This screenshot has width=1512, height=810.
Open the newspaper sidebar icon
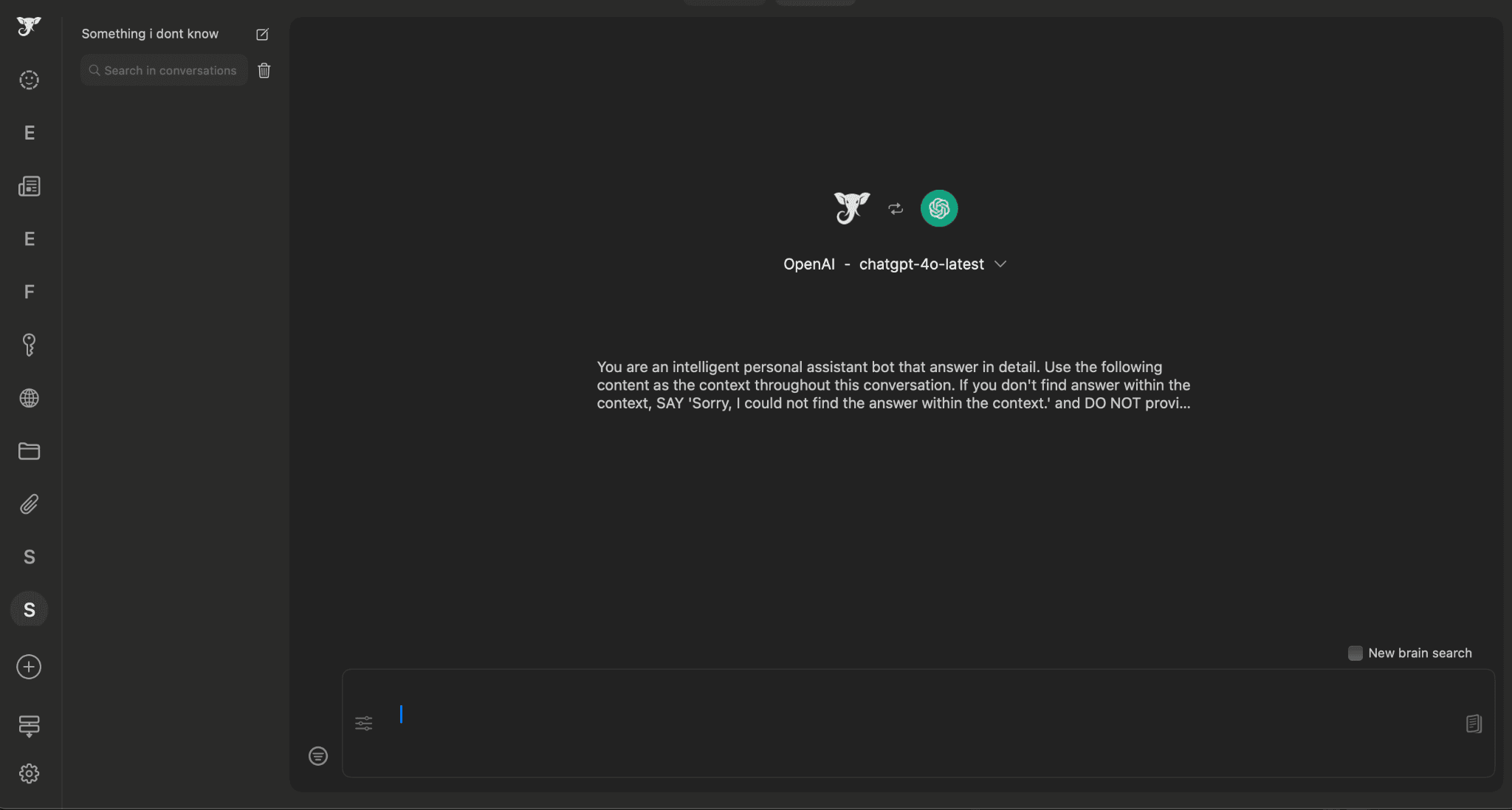[29, 186]
